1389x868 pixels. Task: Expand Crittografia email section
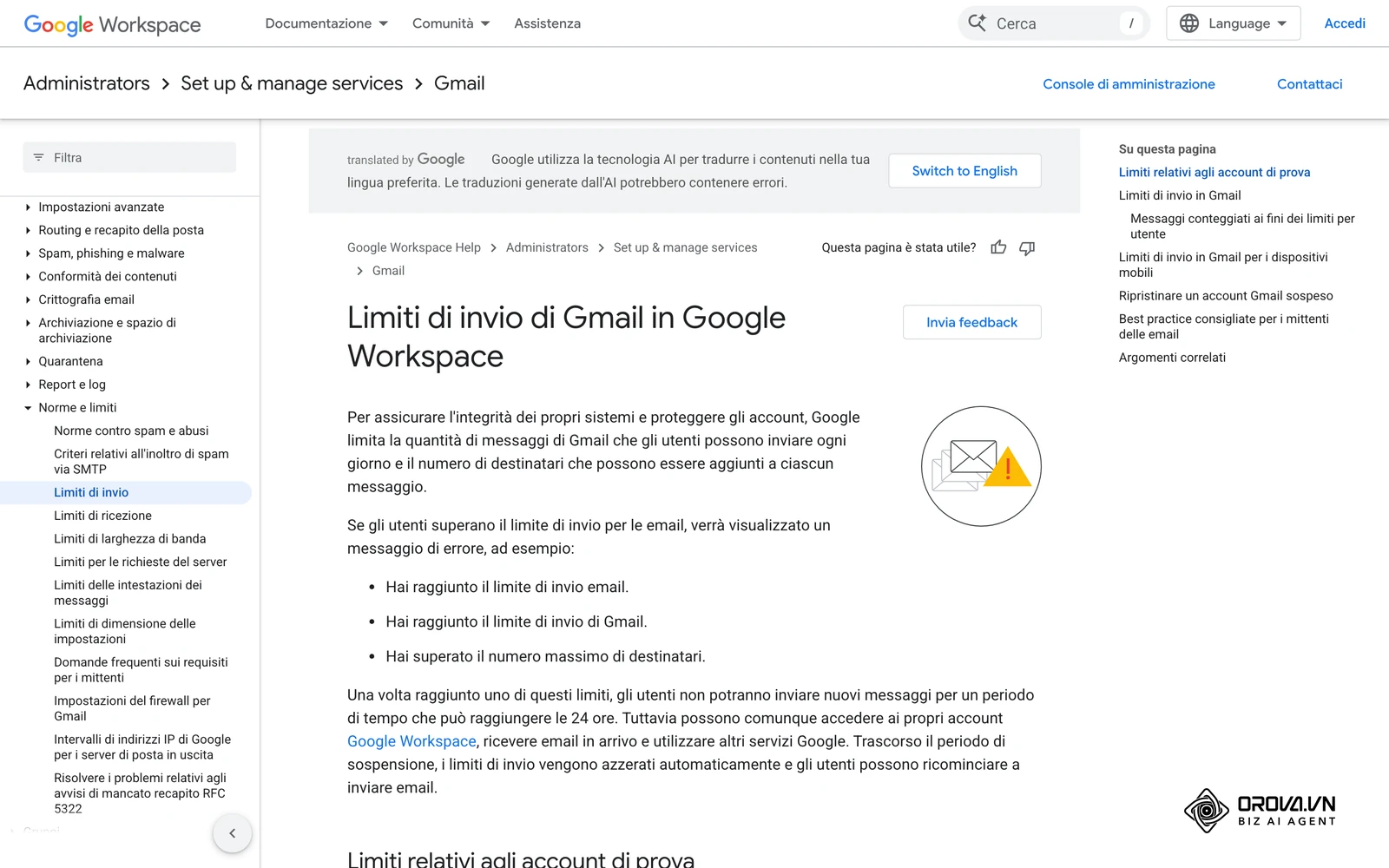click(28, 299)
